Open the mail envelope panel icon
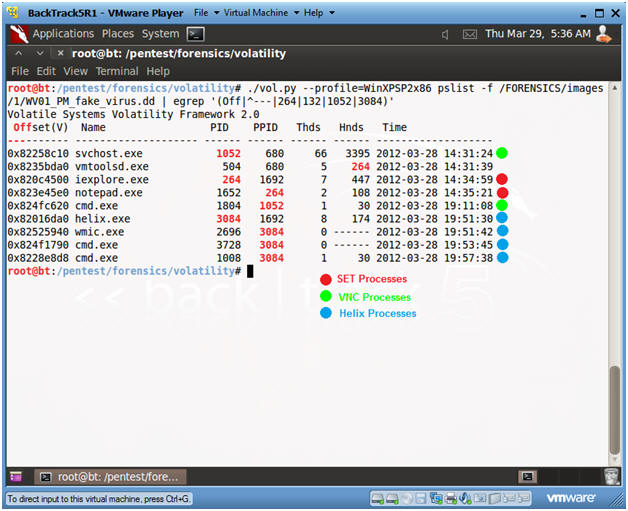Viewport: 628px width, 511px height. [469, 35]
